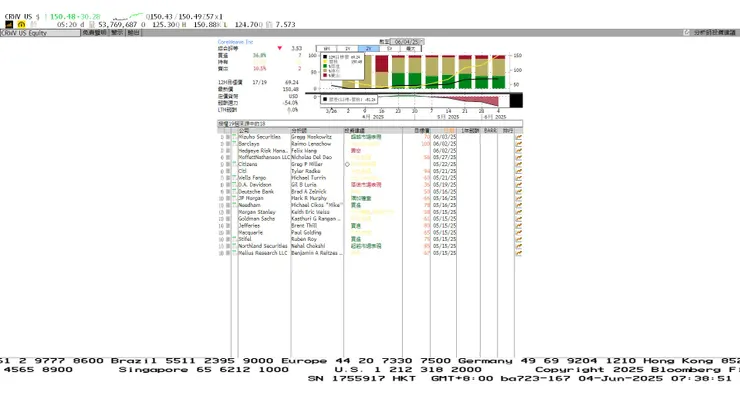This screenshot has height=400, width=740.
Task: Open the chart icon in Deutsche Bank row
Action: coord(519,192)
